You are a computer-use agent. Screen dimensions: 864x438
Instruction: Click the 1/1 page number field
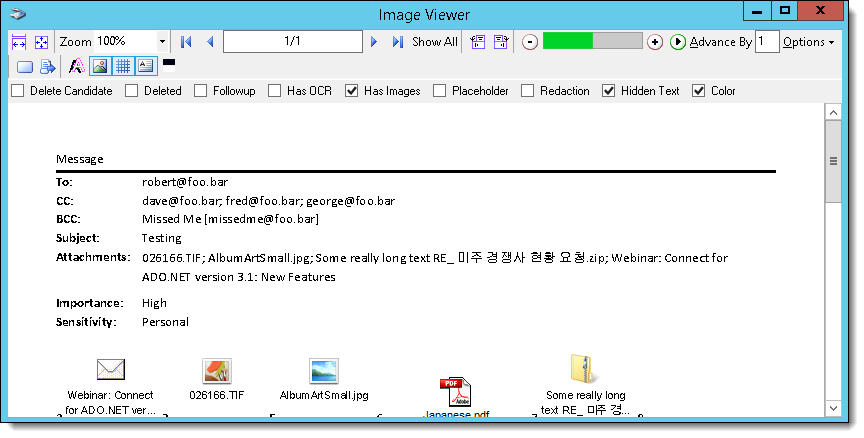tap(293, 41)
